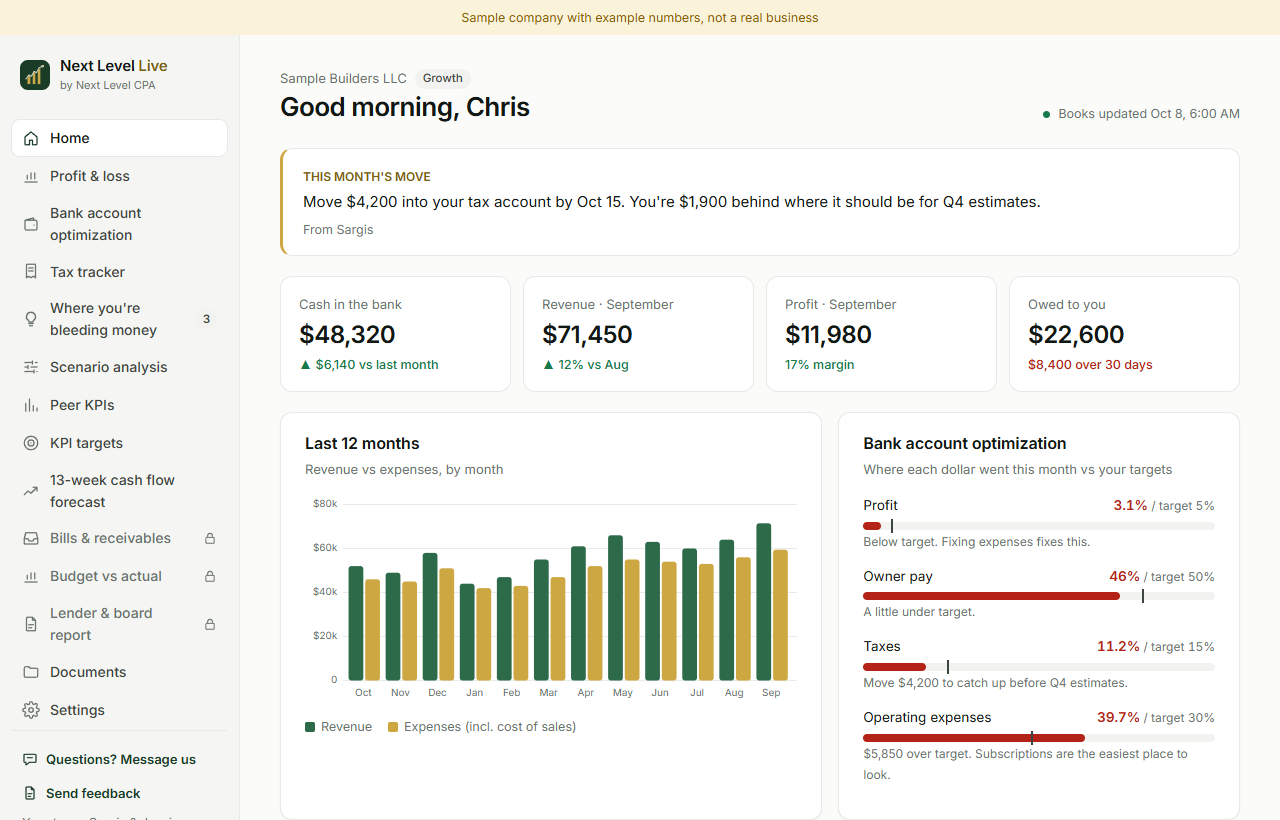Click the Taxes progress bar
The image size is (1280, 820).
point(1039,667)
